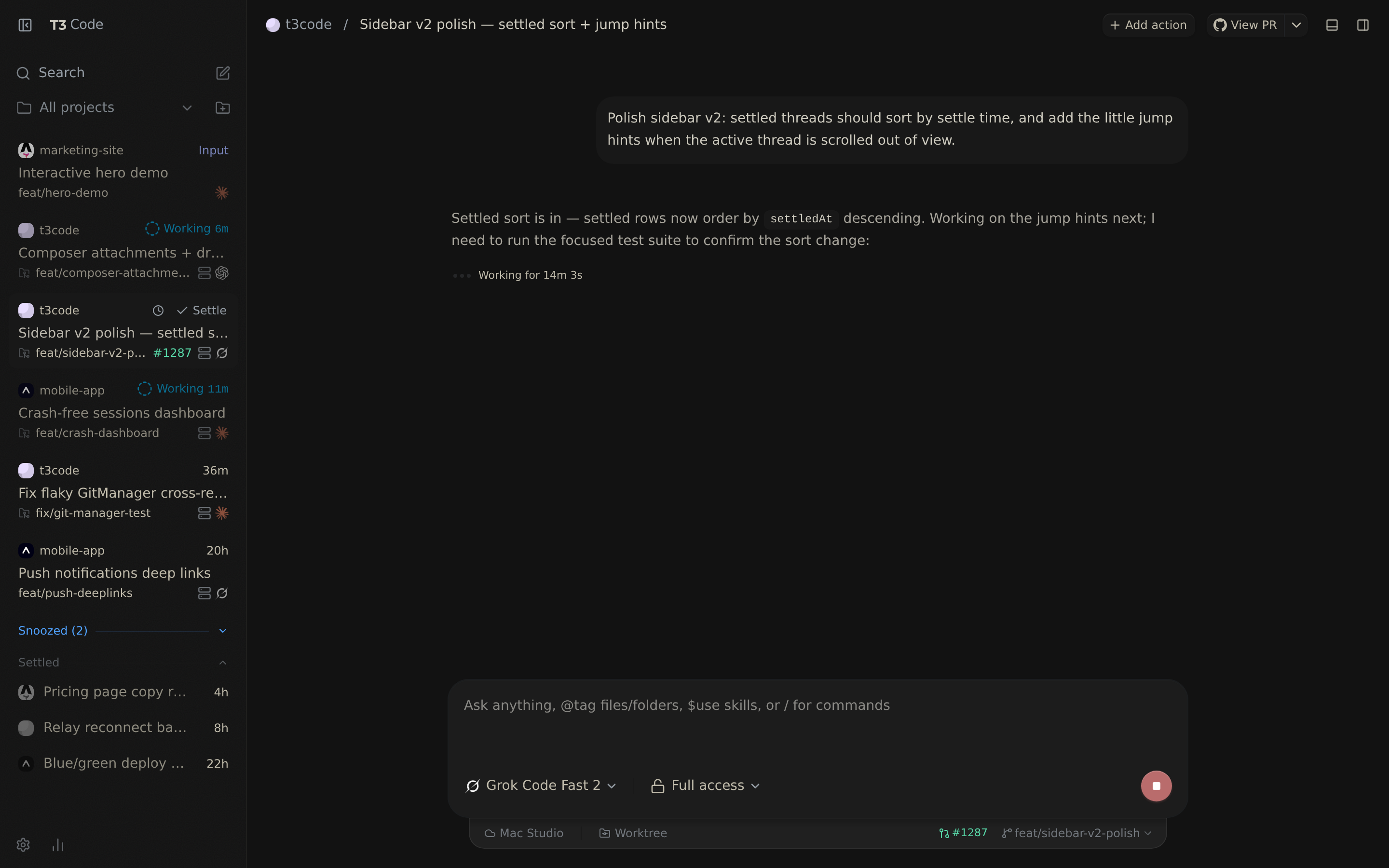The width and height of the screenshot is (1389, 868).
Task: Open the usage stats bar chart icon
Action: [x=58, y=845]
